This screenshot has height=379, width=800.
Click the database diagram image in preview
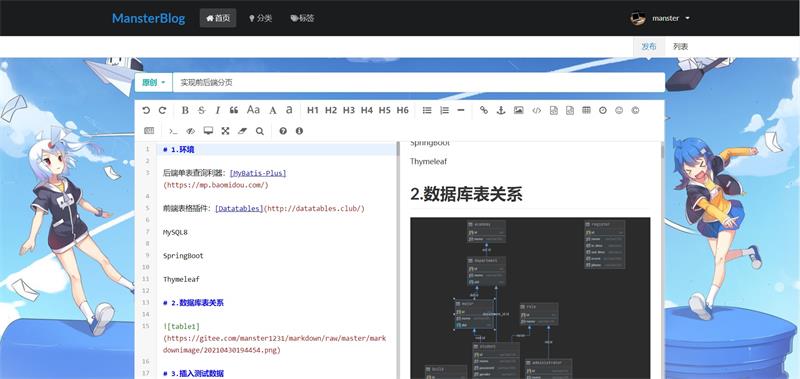(530, 298)
